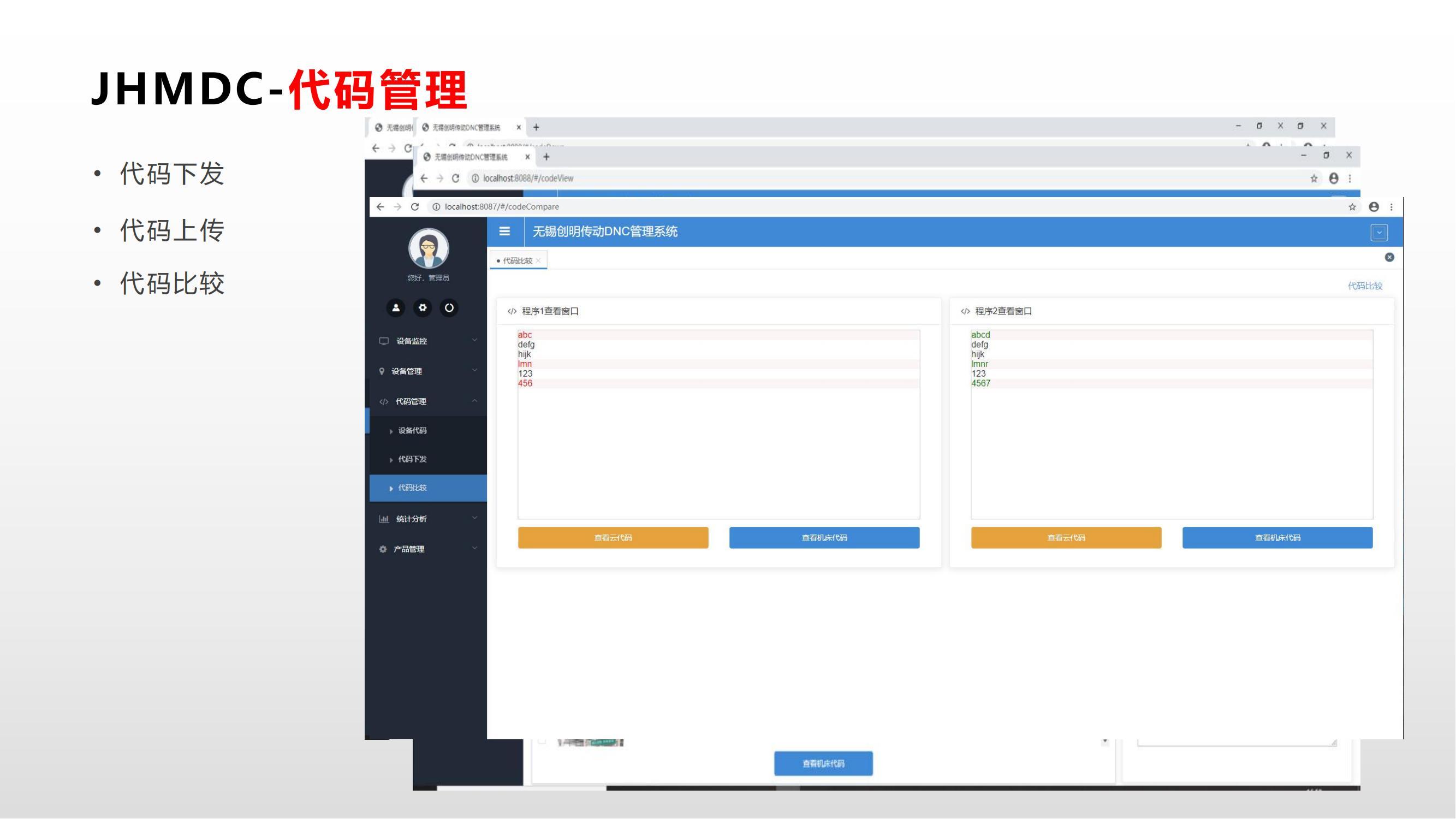Click 查看云代码 button in program 1 panel
Viewport: 1456px width, 819px height.
click(613, 537)
